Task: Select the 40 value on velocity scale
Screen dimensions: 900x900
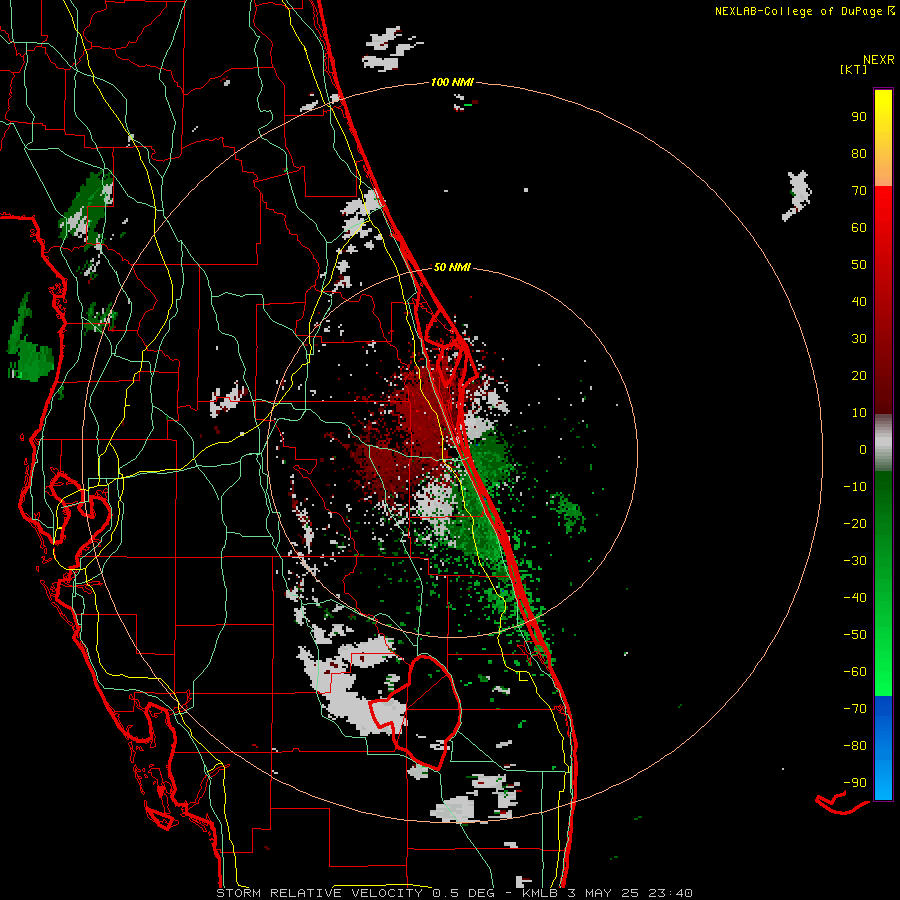Action: click(859, 301)
